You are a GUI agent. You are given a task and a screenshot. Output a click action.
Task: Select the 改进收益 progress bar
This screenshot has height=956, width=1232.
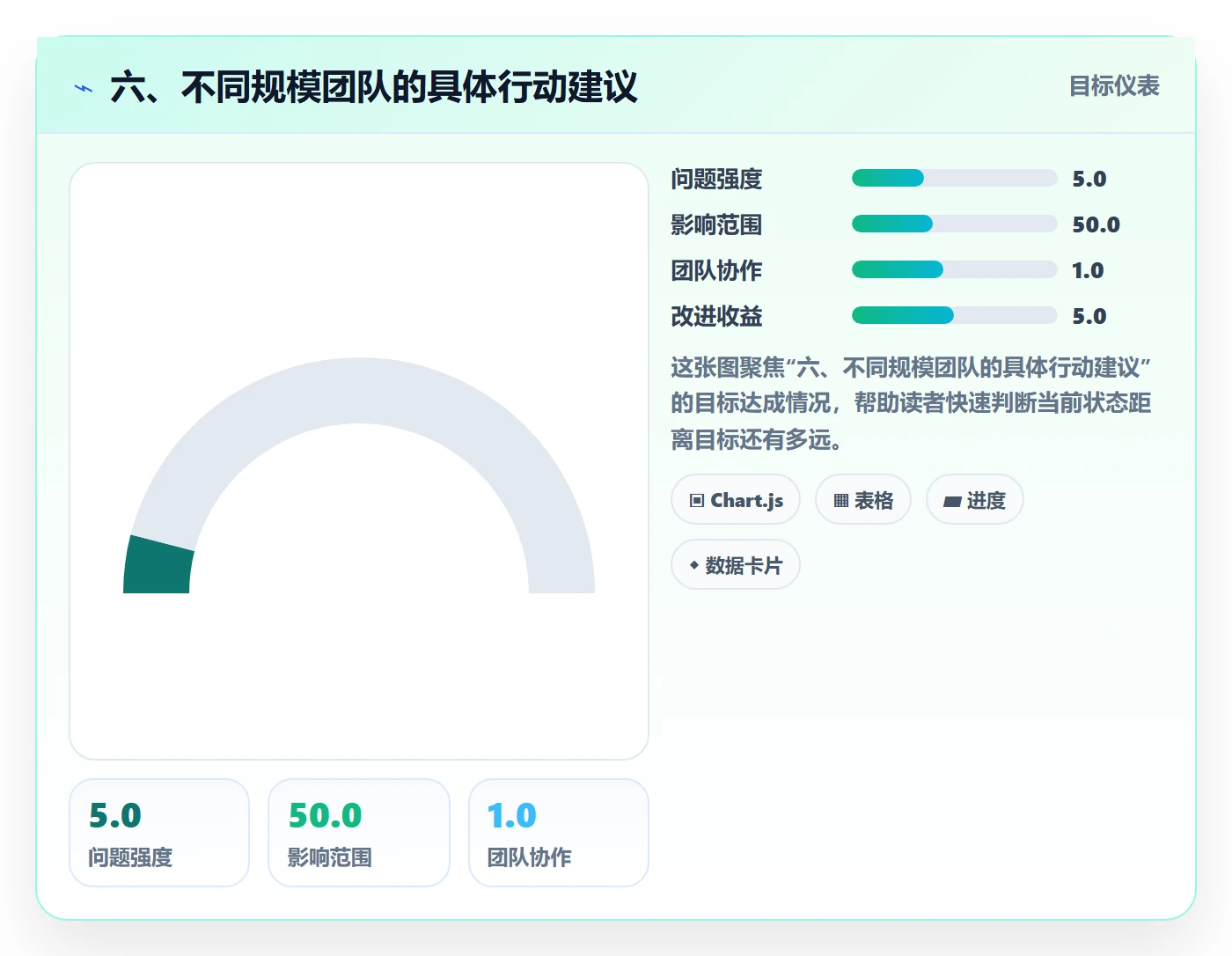coord(954,316)
